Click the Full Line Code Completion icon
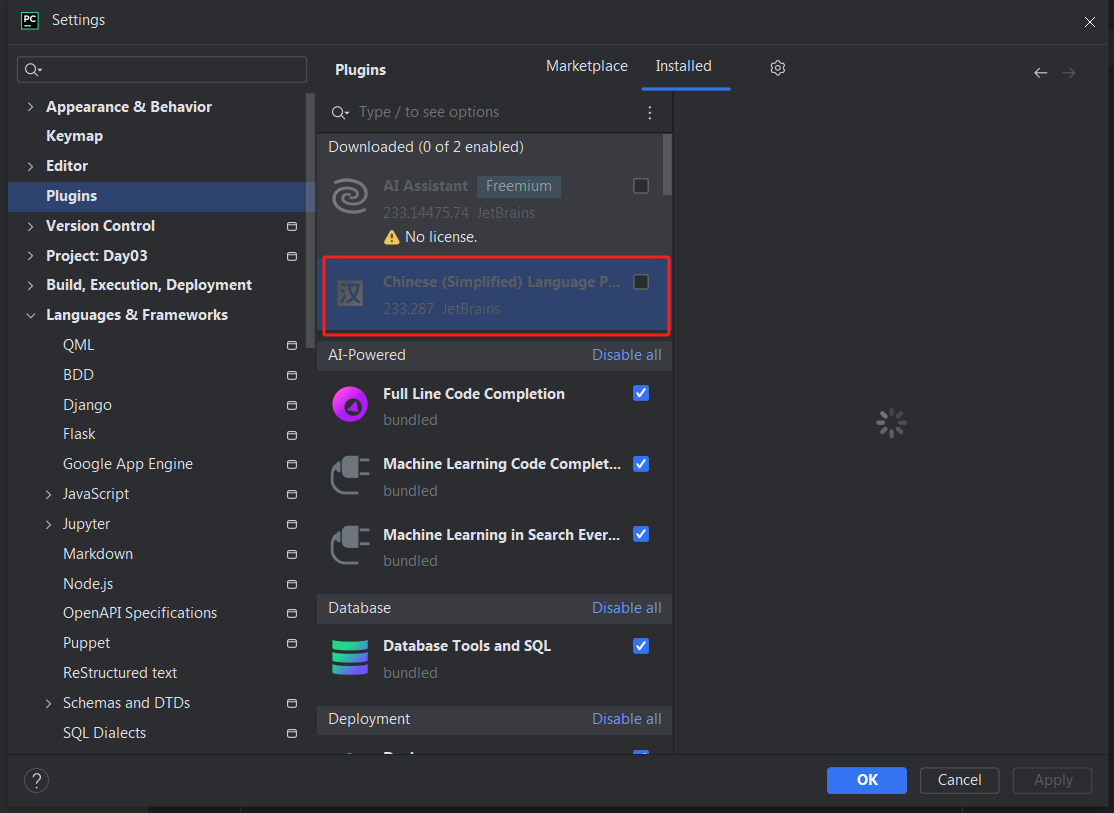1114x813 pixels. click(x=350, y=404)
